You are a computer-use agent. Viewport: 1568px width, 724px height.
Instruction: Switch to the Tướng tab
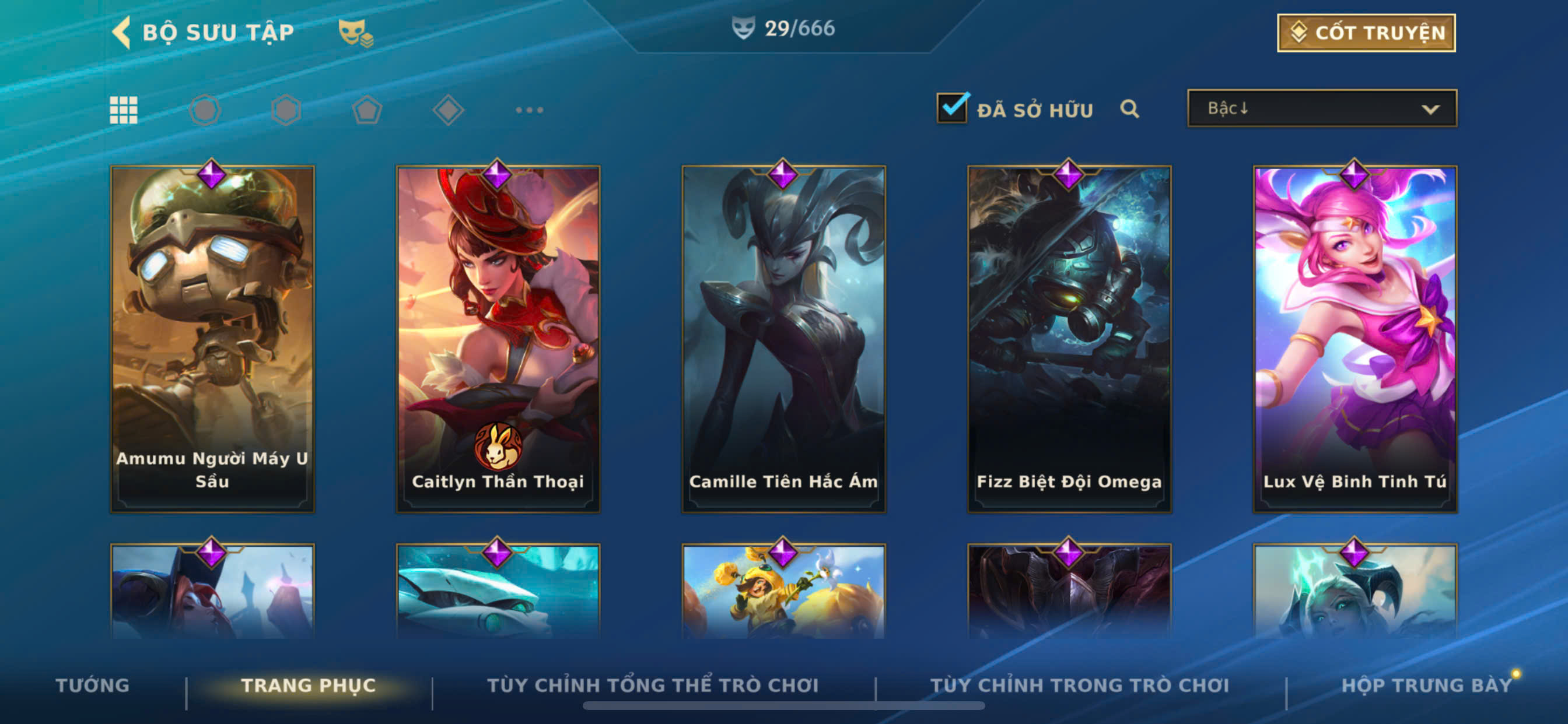(x=93, y=685)
